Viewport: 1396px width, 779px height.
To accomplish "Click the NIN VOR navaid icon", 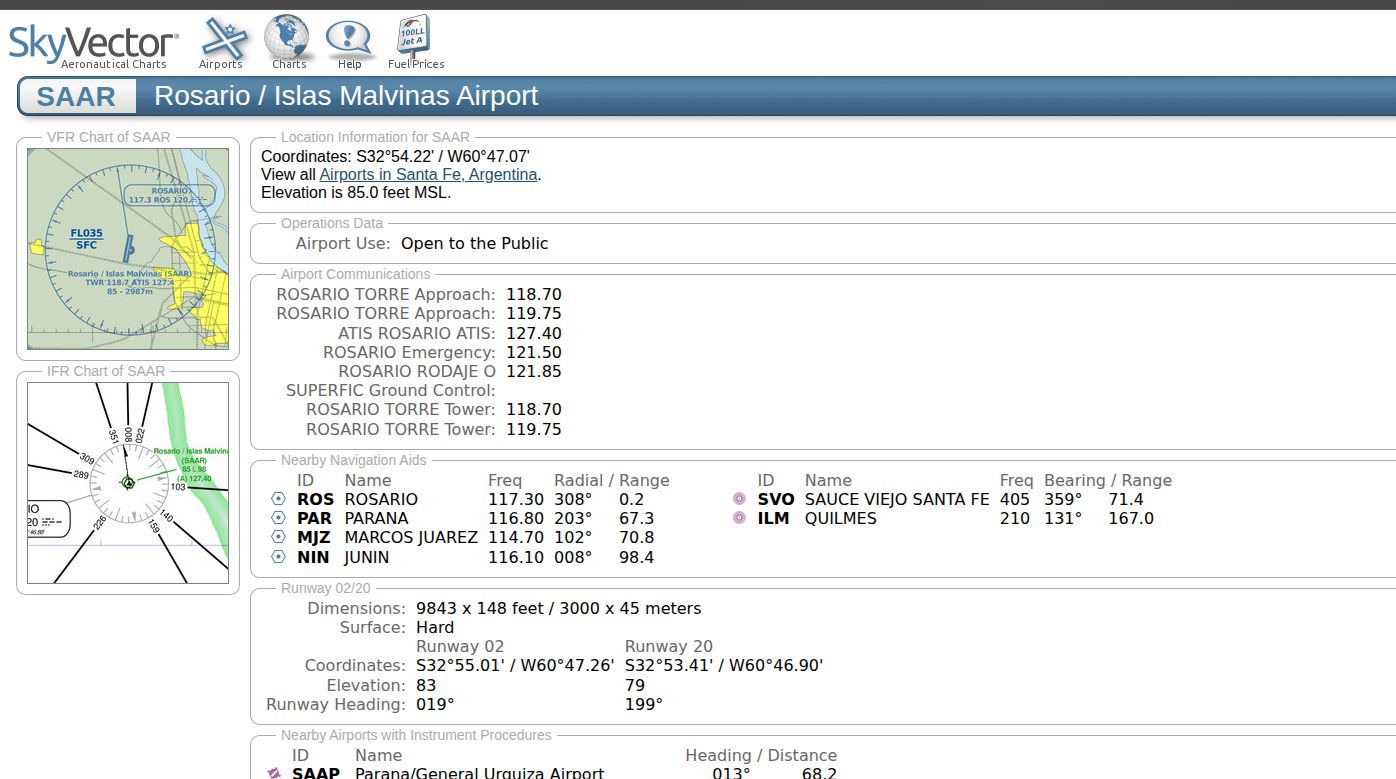I will [278, 557].
